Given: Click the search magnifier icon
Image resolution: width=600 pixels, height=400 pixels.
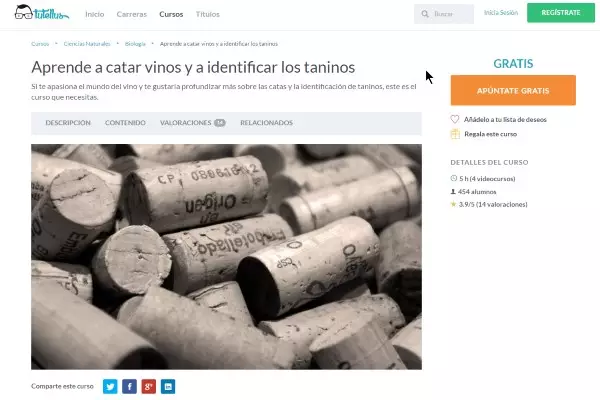Looking at the screenshot, I should tap(425, 14).
